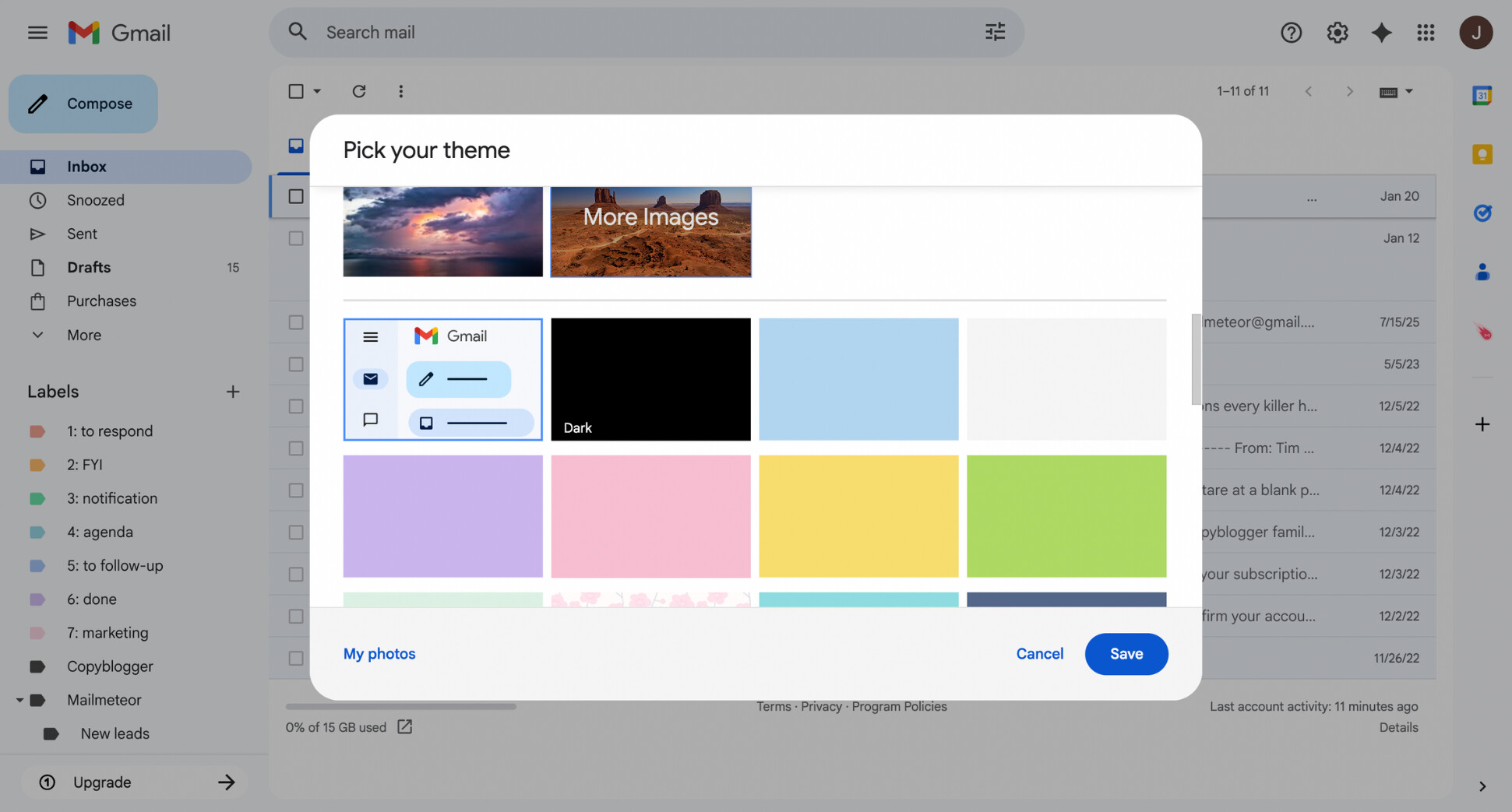Open Gmail settings gear
The height and width of the screenshot is (812, 1512).
[x=1337, y=32]
